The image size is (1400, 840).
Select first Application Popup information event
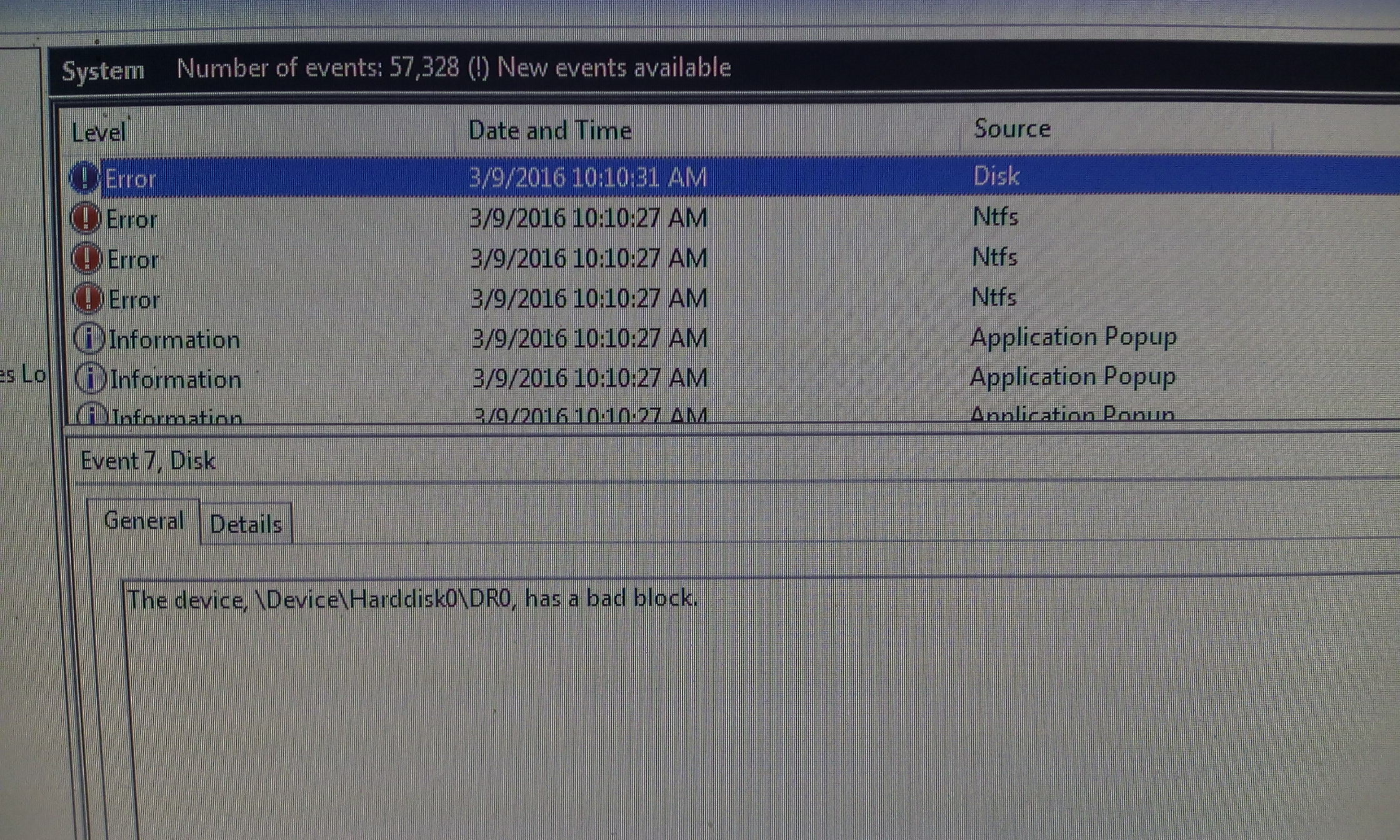pos(732,337)
